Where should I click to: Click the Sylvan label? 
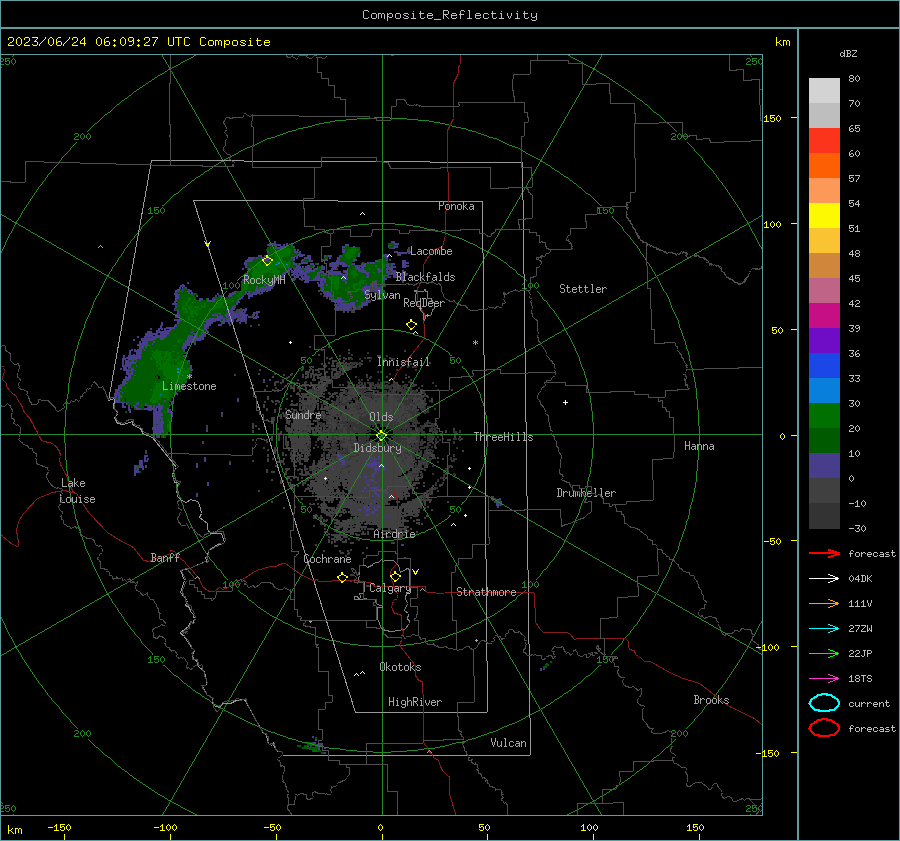tap(382, 295)
